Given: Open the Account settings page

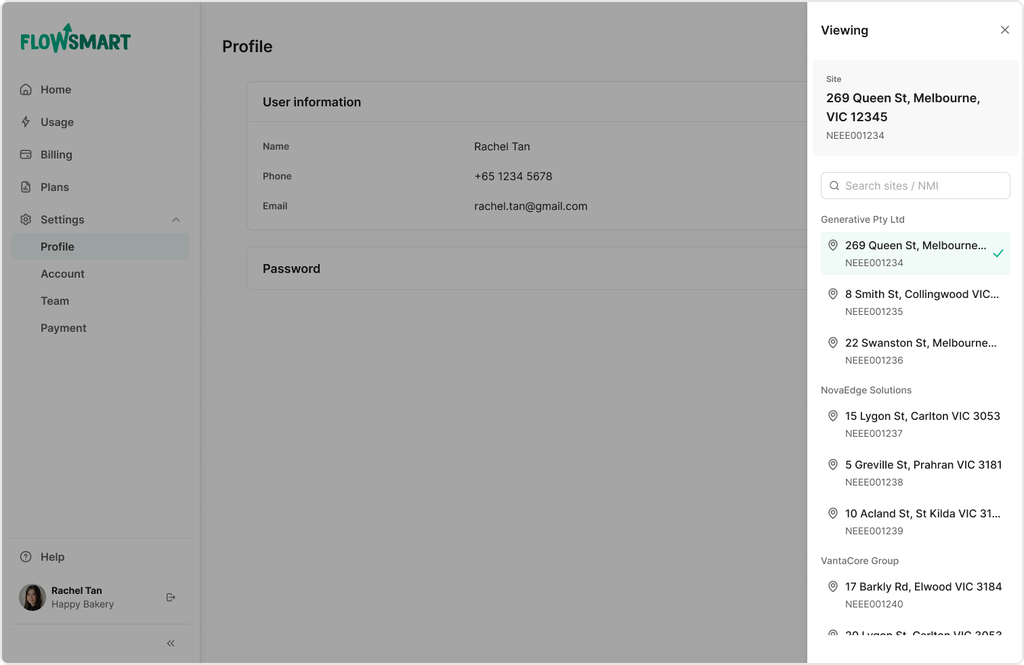Looking at the screenshot, I should pos(63,274).
